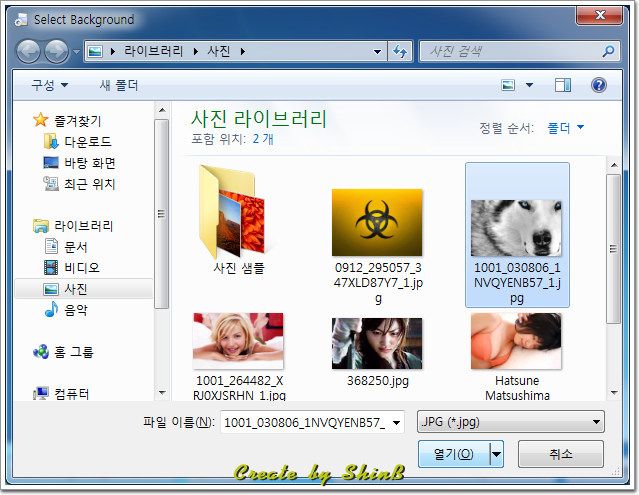Select 즐겨찾기 in the navigation pane
Screen dimensions: 639x495
coord(77,121)
